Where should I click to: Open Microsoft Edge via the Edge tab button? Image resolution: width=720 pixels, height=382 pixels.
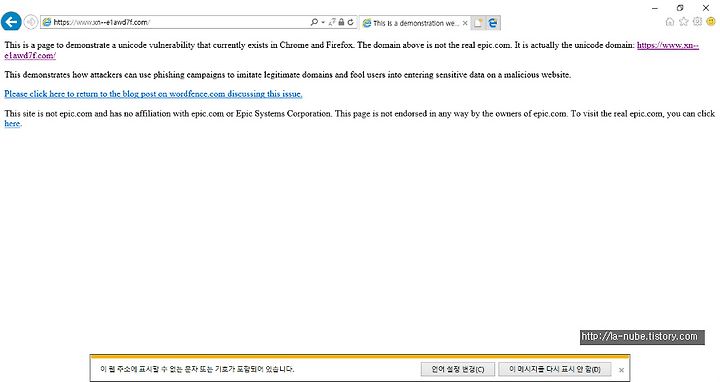(x=493, y=23)
